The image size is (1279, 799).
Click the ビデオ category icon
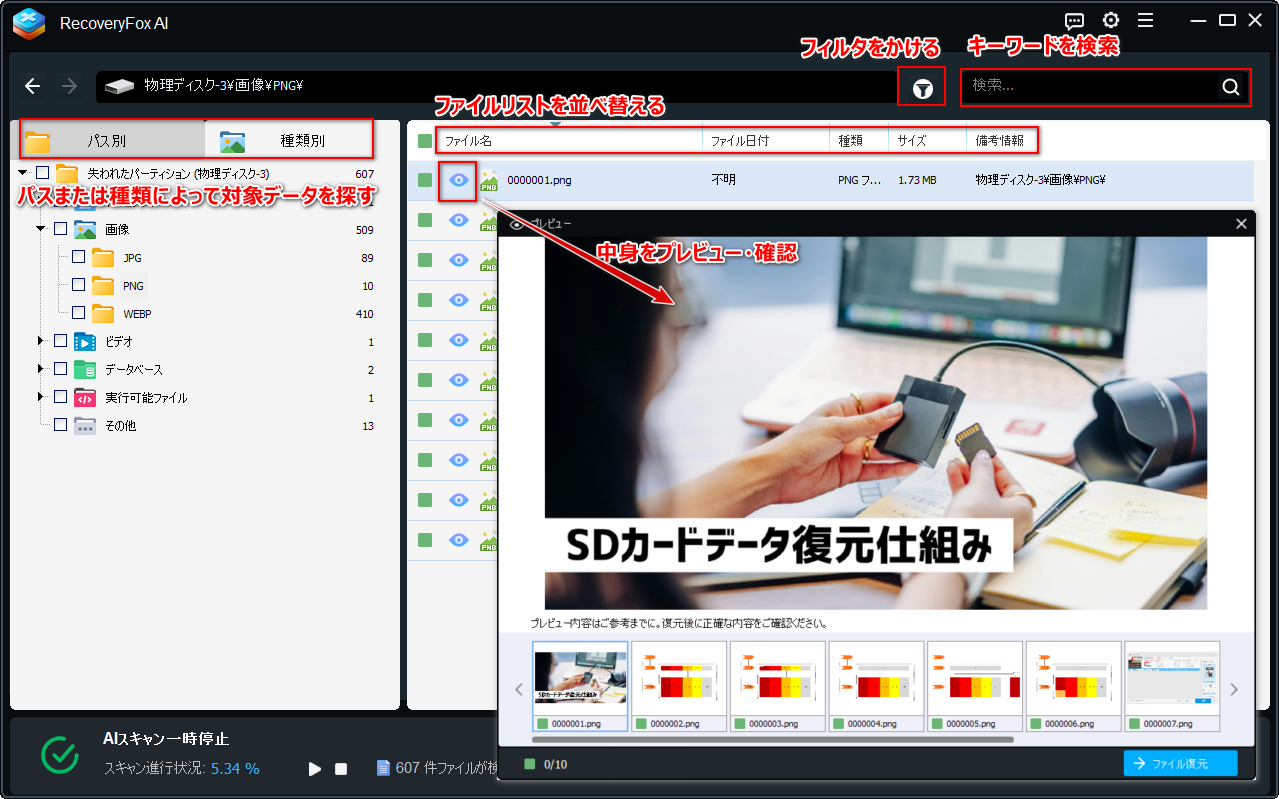(85, 341)
